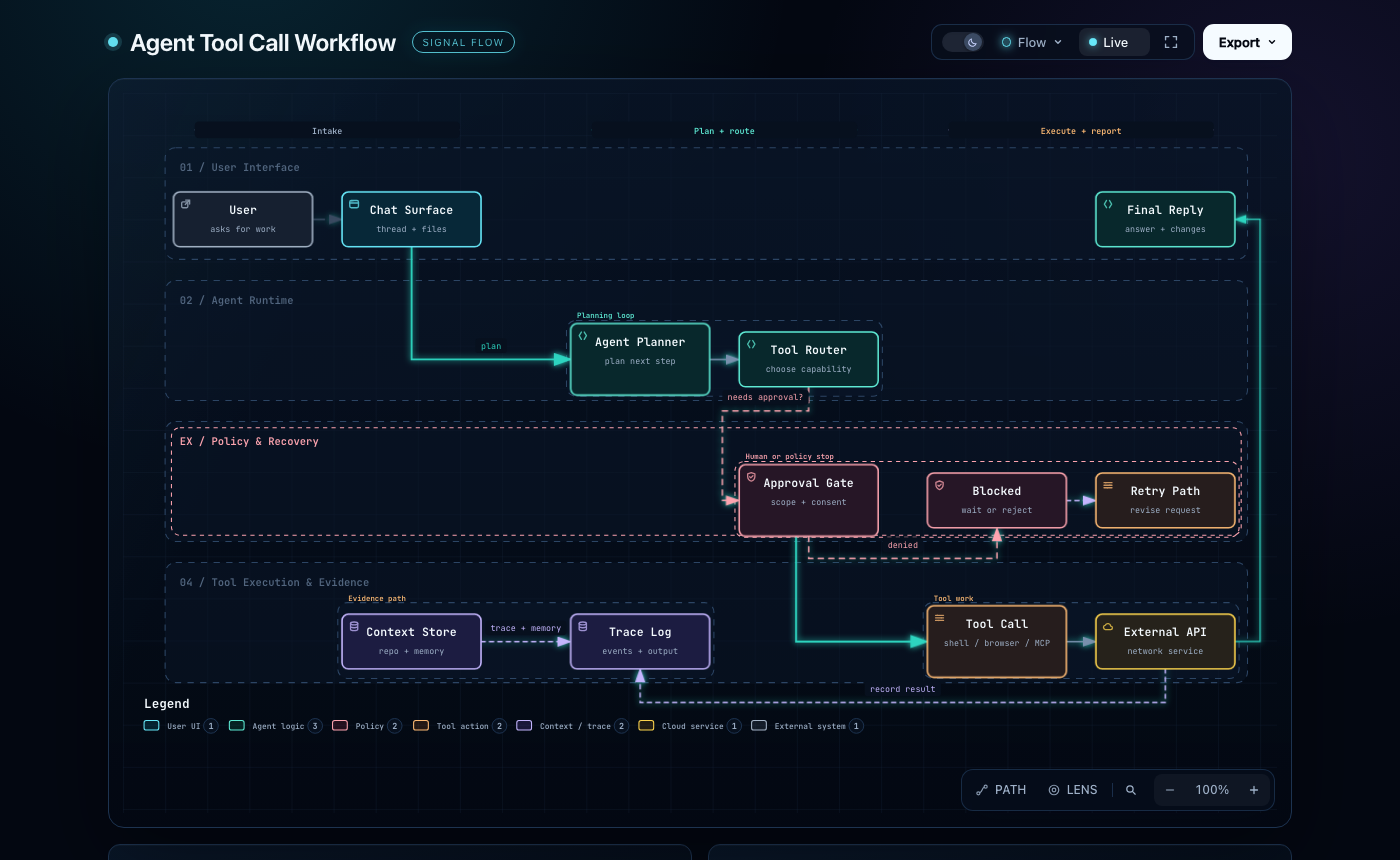Click the 'denied' edge label
Image resolution: width=1400 pixels, height=860 pixels.
click(902, 545)
